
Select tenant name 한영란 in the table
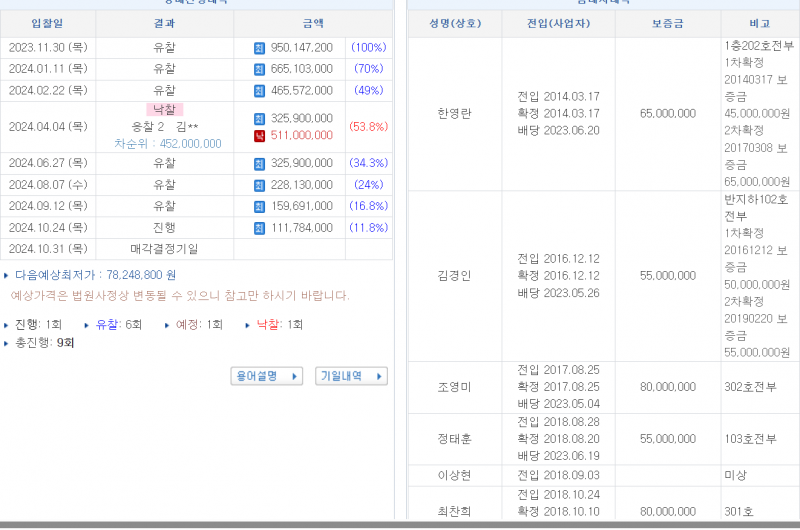454,114
